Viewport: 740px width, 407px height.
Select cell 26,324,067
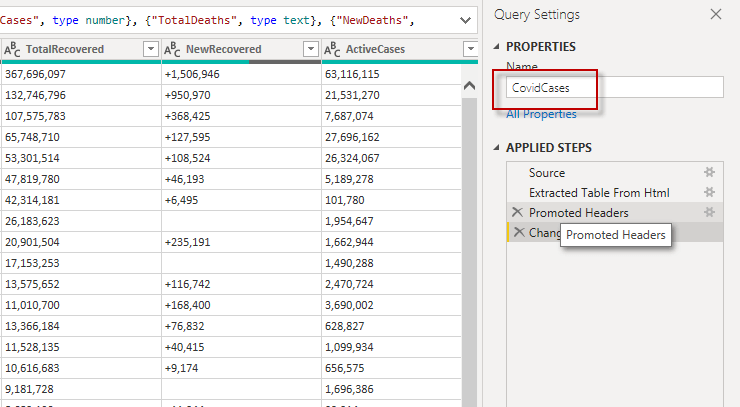pyautogui.click(x=391, y=158)
